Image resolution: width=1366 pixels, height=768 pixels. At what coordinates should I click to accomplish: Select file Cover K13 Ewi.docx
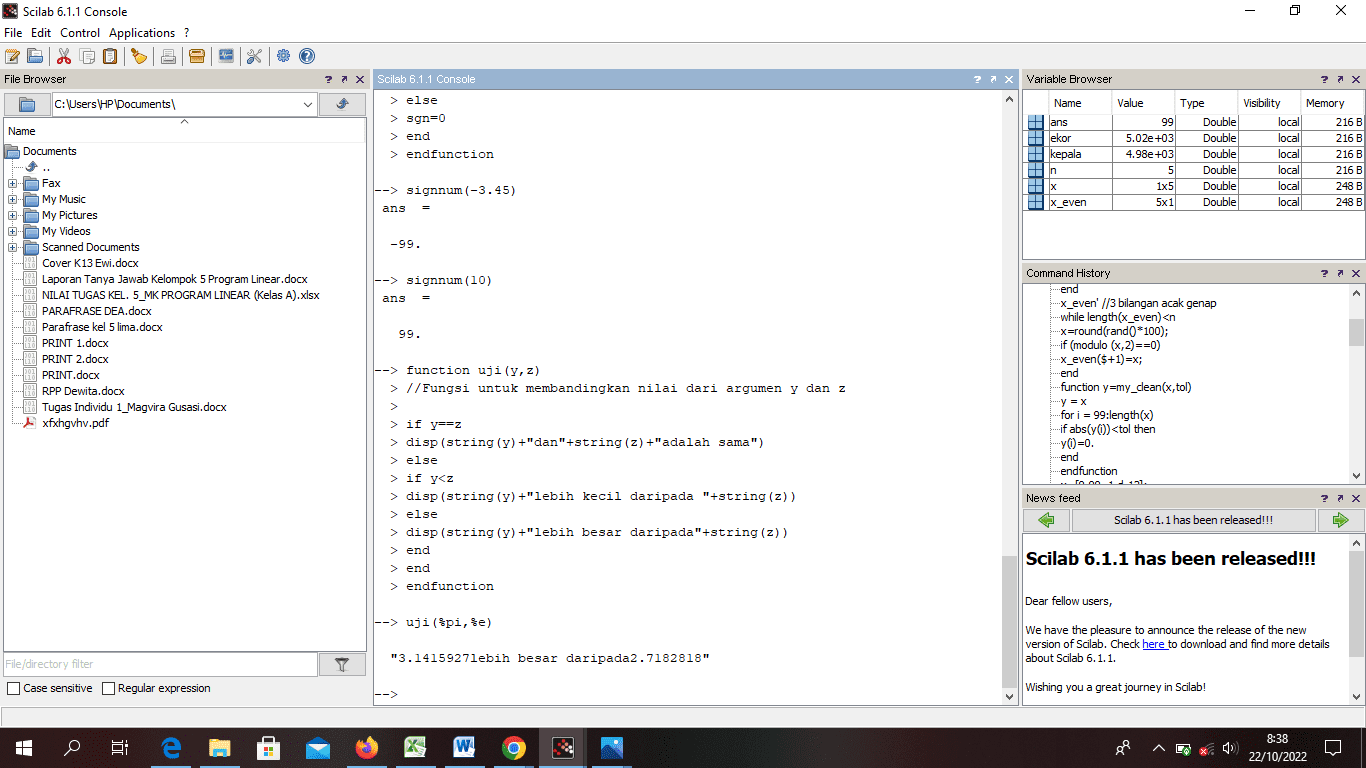click(x=90, y=263)
